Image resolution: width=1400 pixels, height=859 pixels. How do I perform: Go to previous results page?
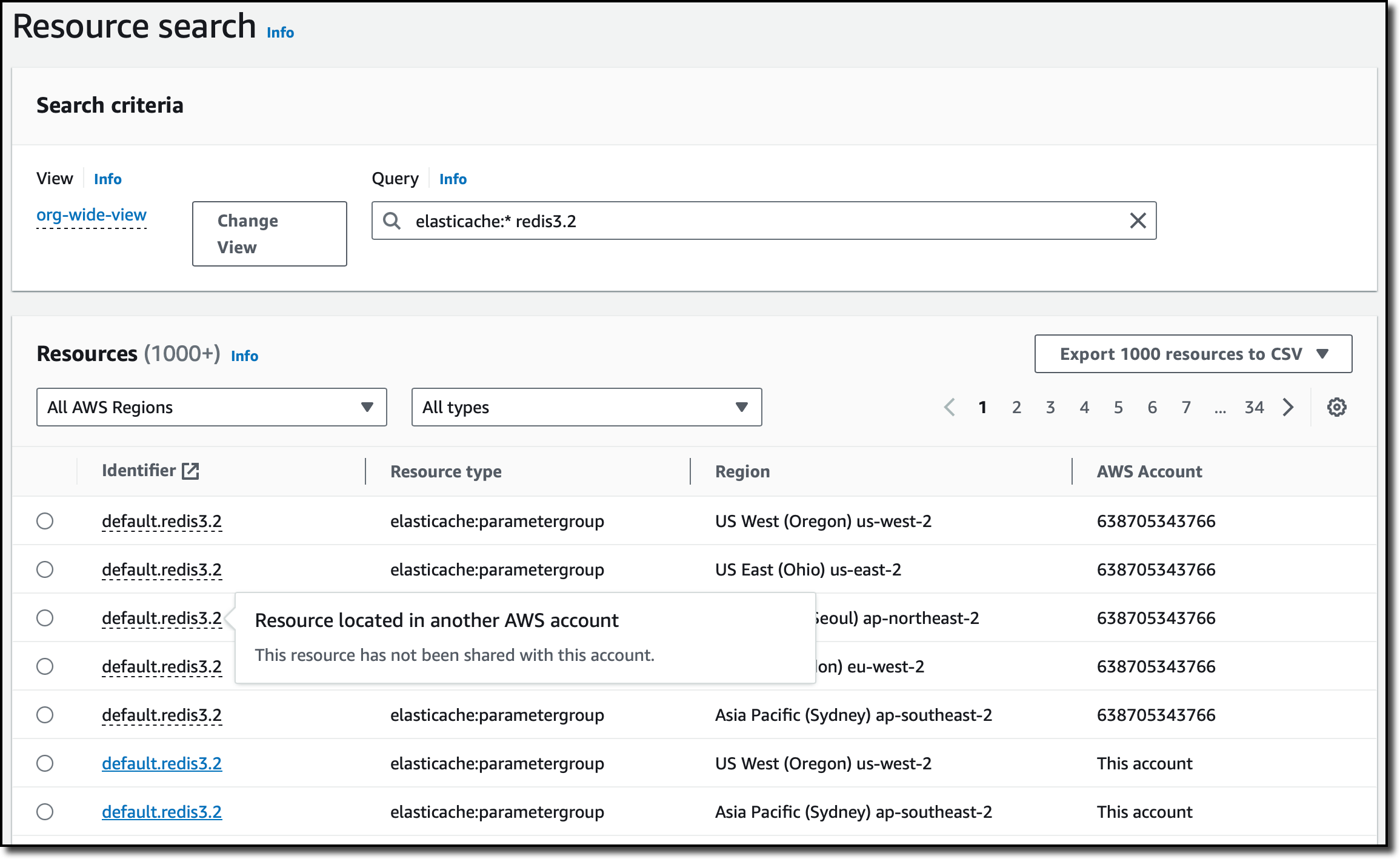(x=950, y=407)
